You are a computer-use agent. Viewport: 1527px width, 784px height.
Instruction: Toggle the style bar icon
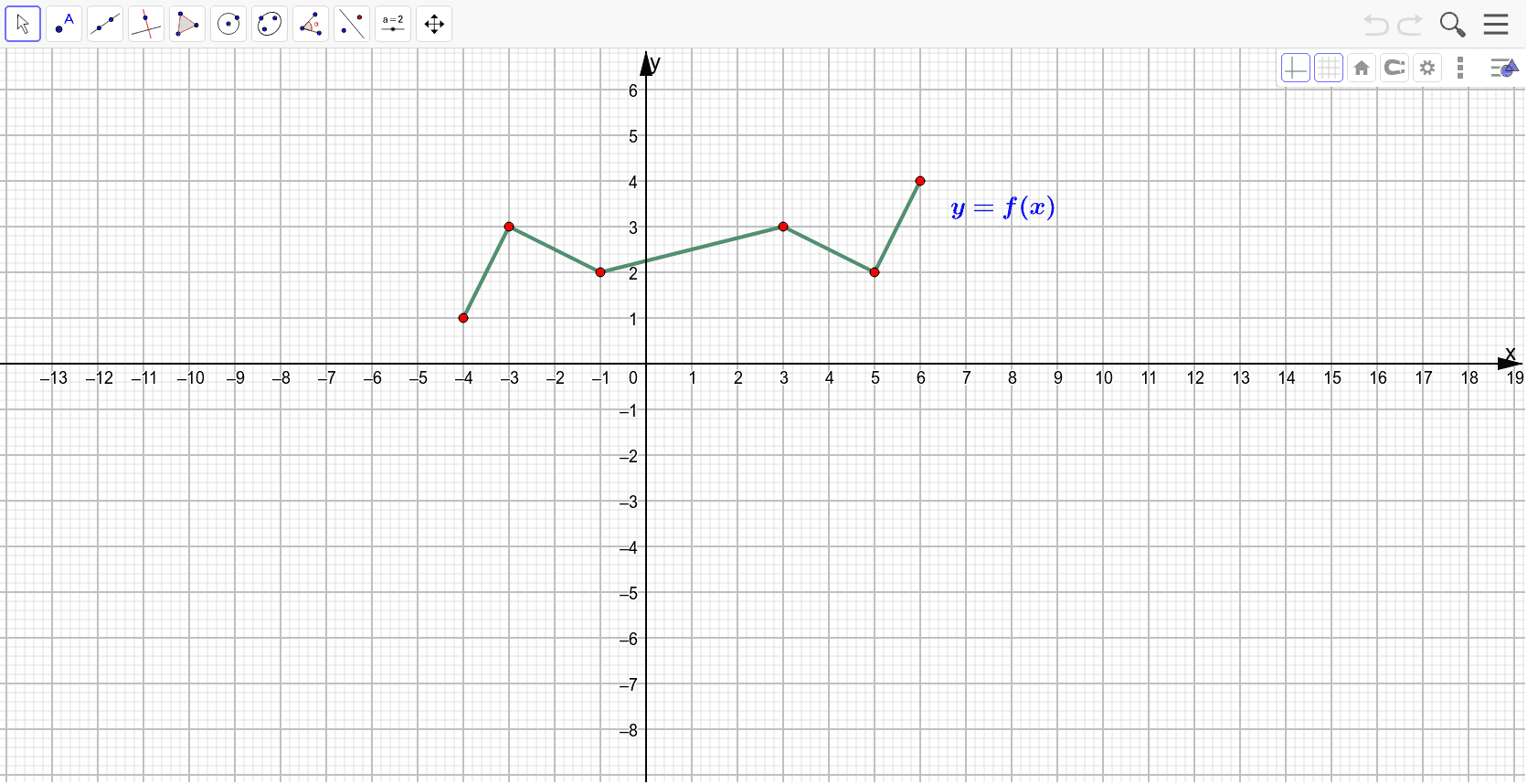1503,68
